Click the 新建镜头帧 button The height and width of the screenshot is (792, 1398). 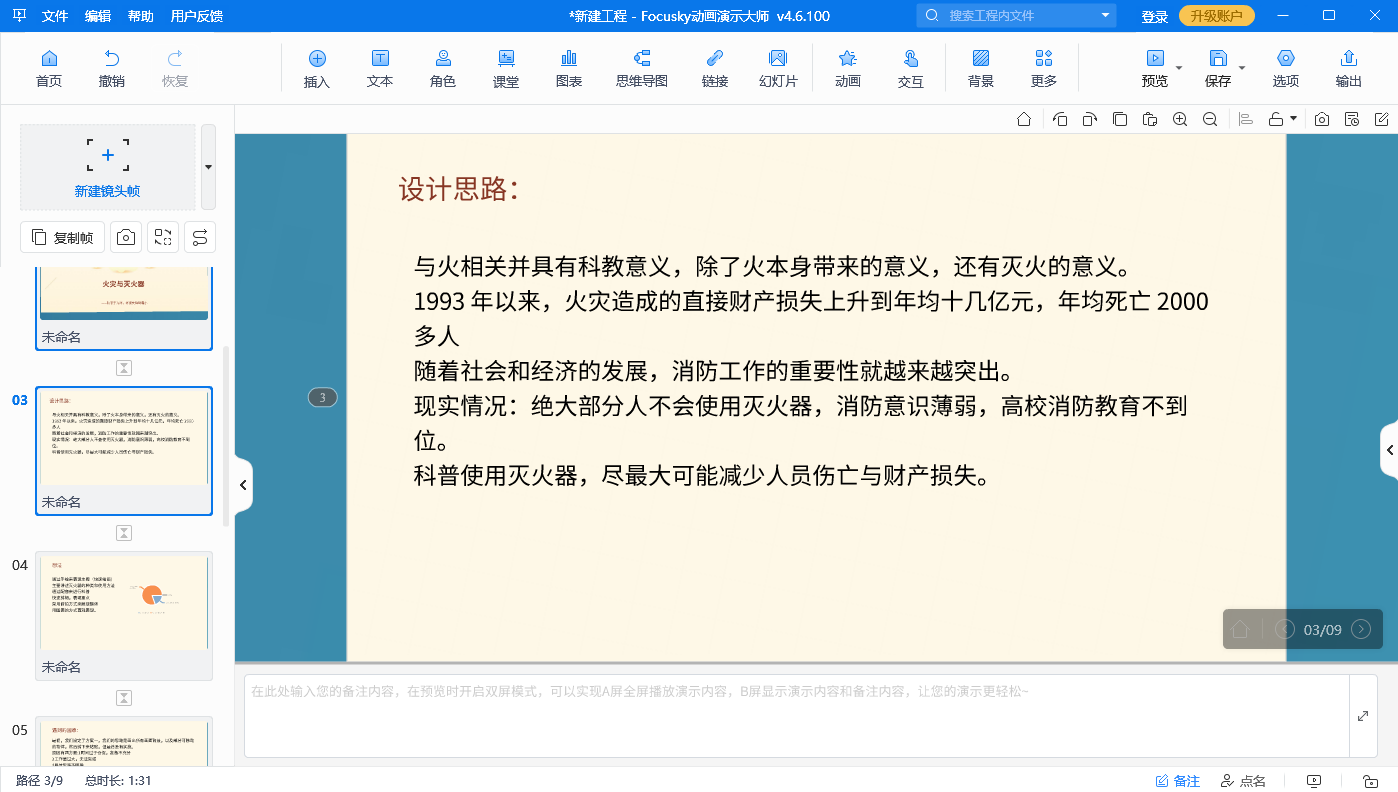[108, 167]
